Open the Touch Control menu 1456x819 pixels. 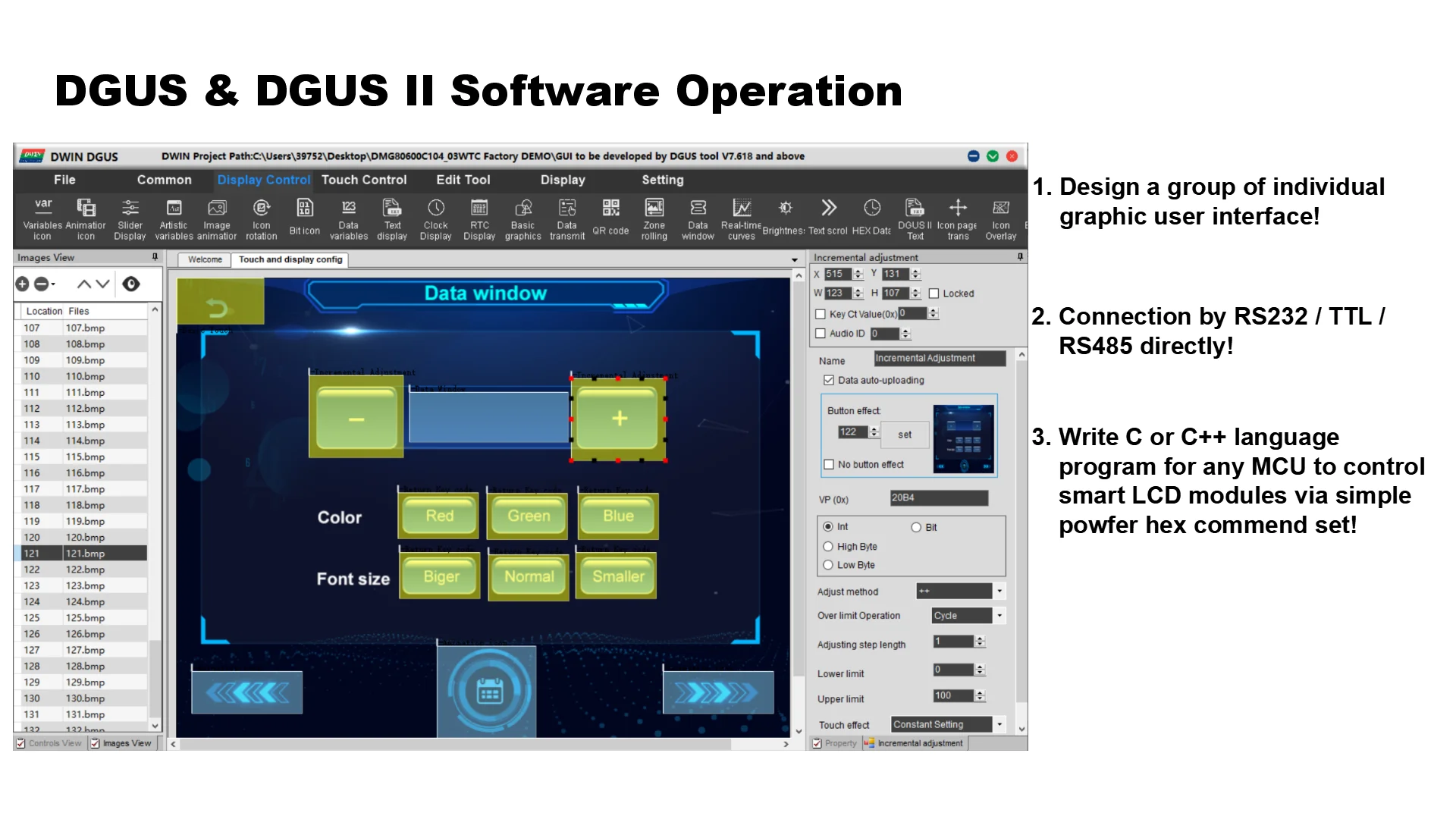pyautogui.click(x=364, y=180)
